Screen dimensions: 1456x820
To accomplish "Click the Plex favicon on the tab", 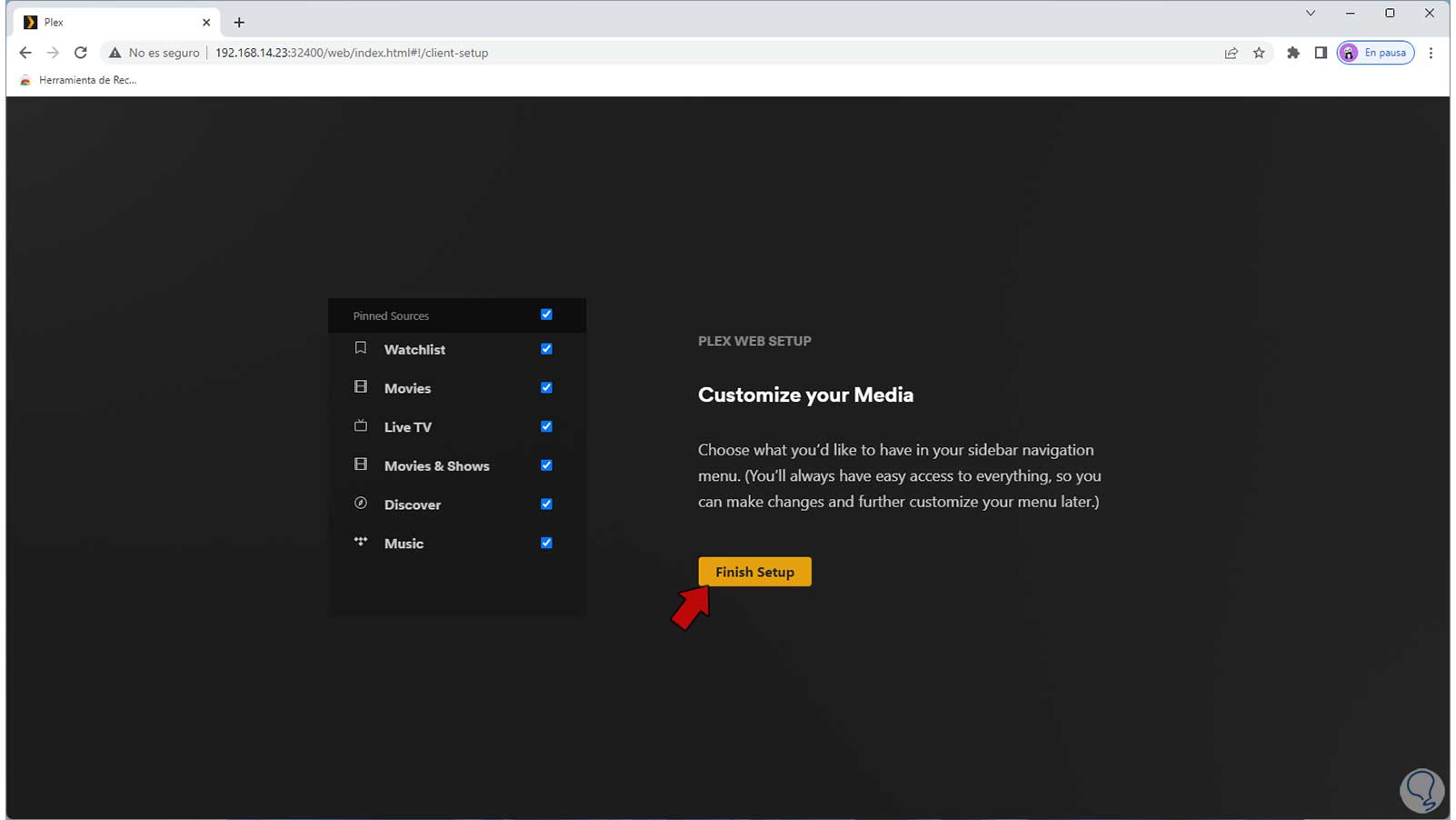I will 31,22.
